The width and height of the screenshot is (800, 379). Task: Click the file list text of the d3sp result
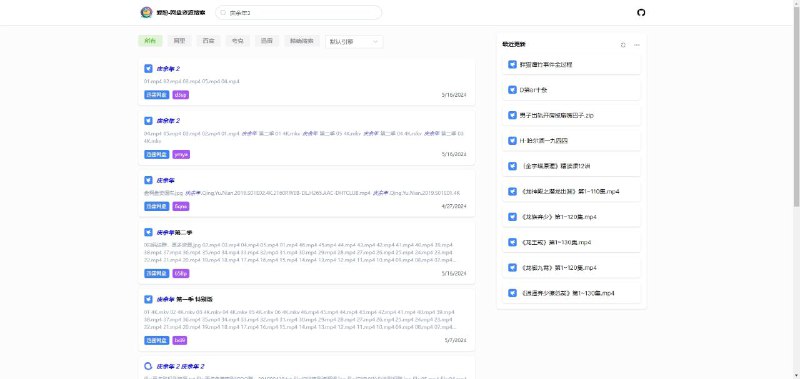(192, 82)
